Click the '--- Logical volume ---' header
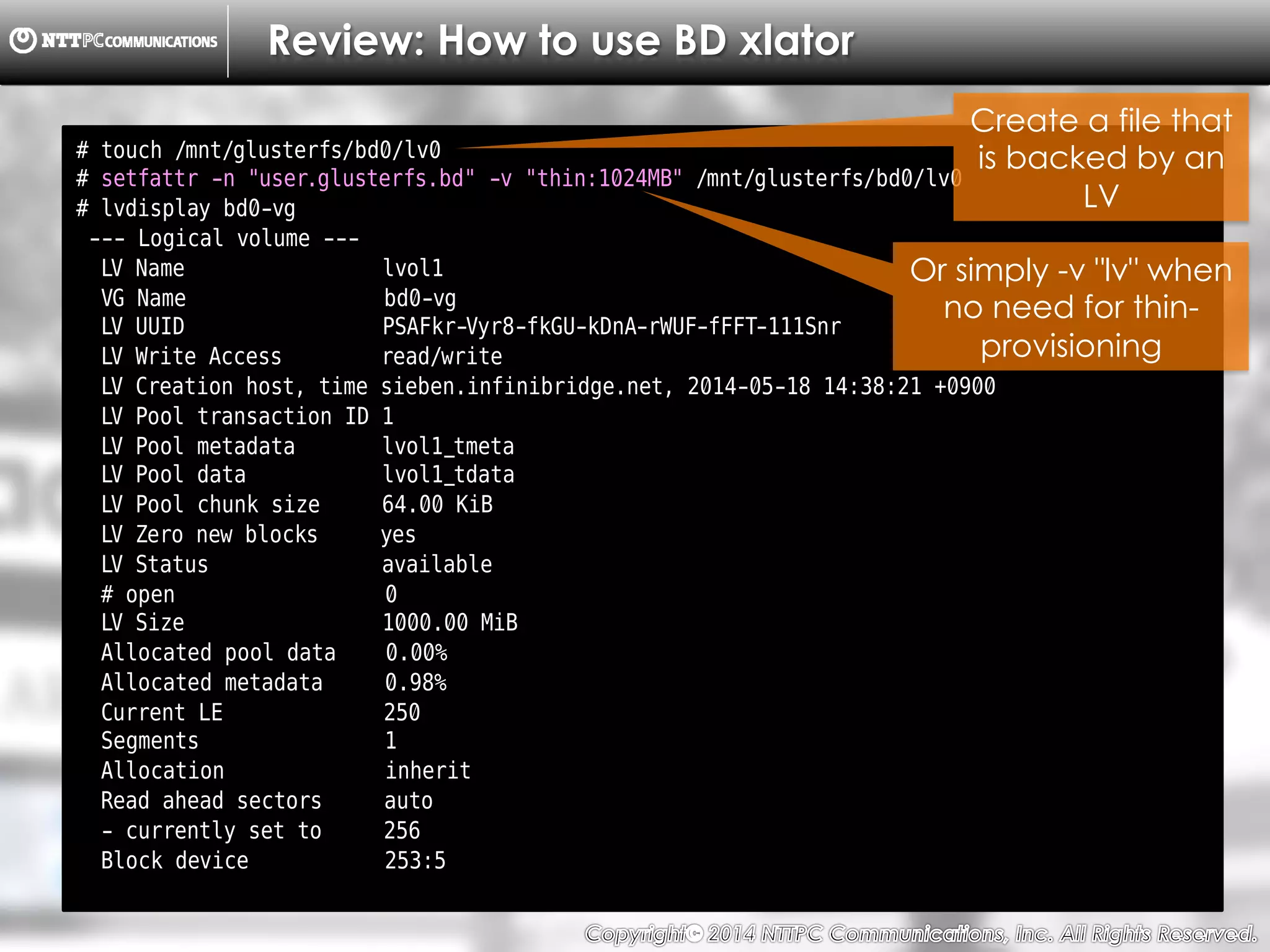Screen dimensions: 1270x952 224,238
